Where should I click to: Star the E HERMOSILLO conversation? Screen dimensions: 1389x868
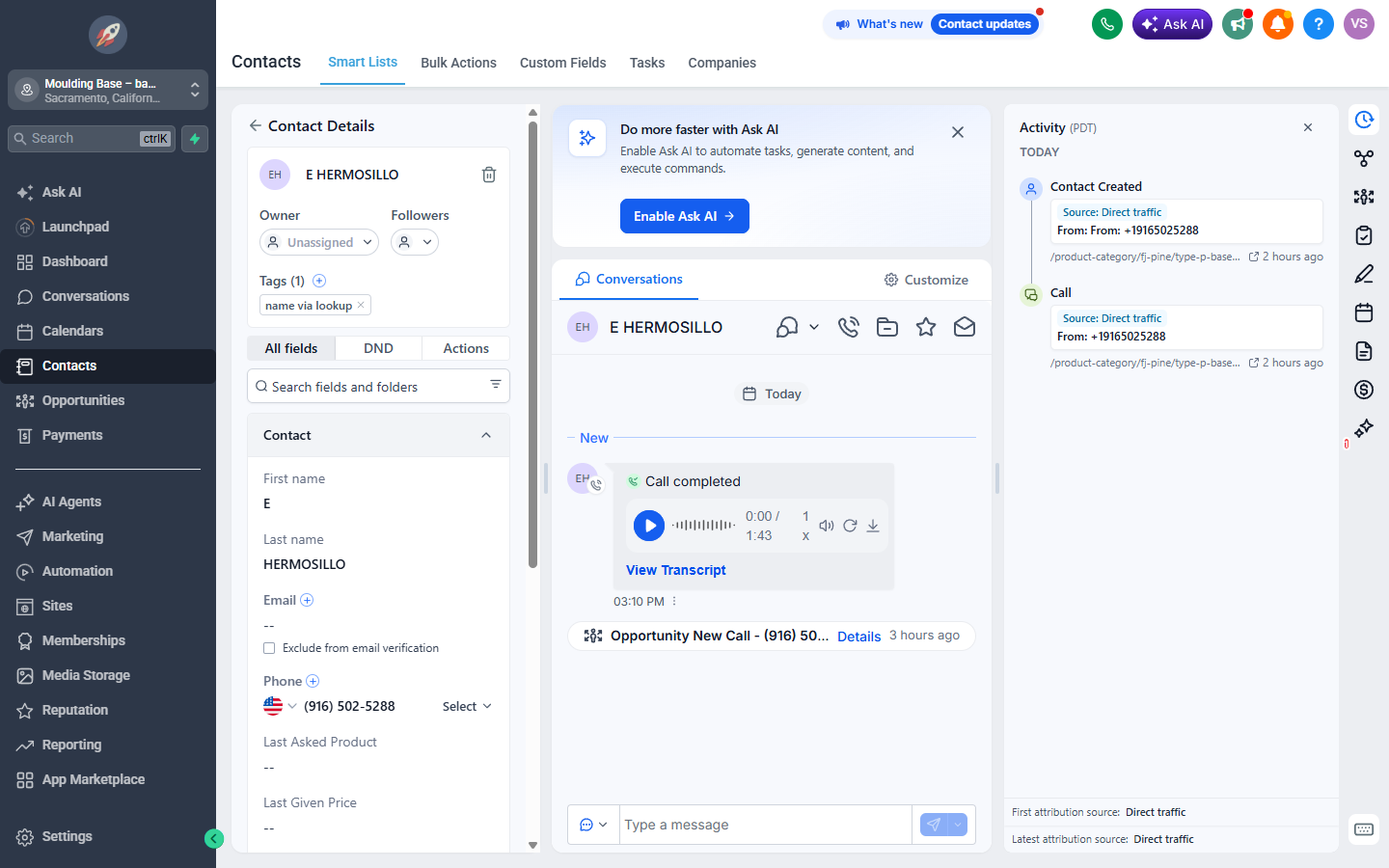coord(926,327)
